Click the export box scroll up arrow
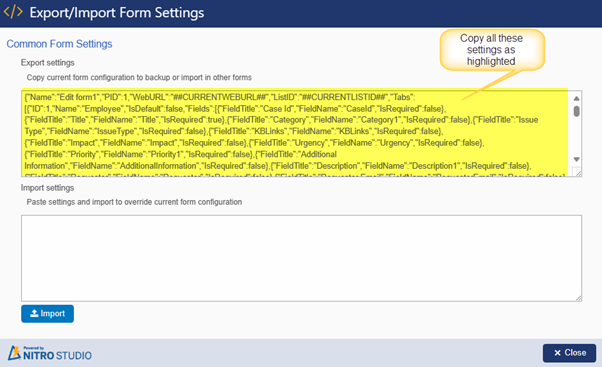 coord(576,99)
